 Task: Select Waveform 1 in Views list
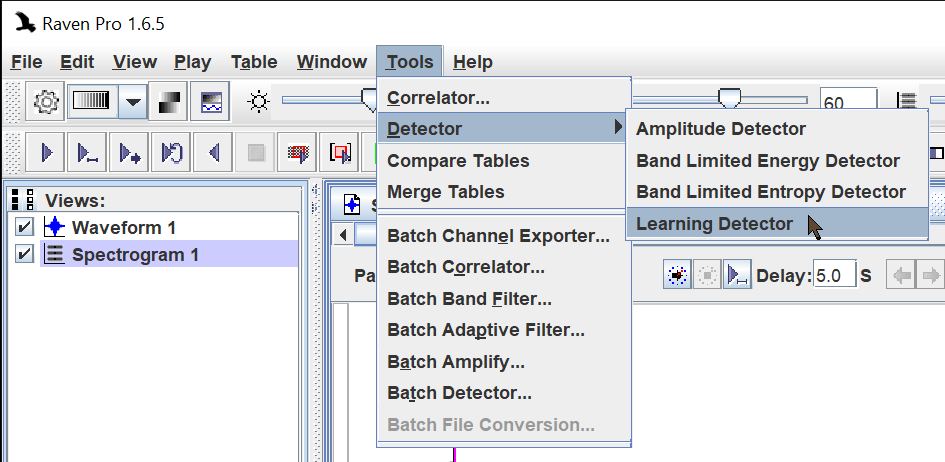tap(124, 227)
